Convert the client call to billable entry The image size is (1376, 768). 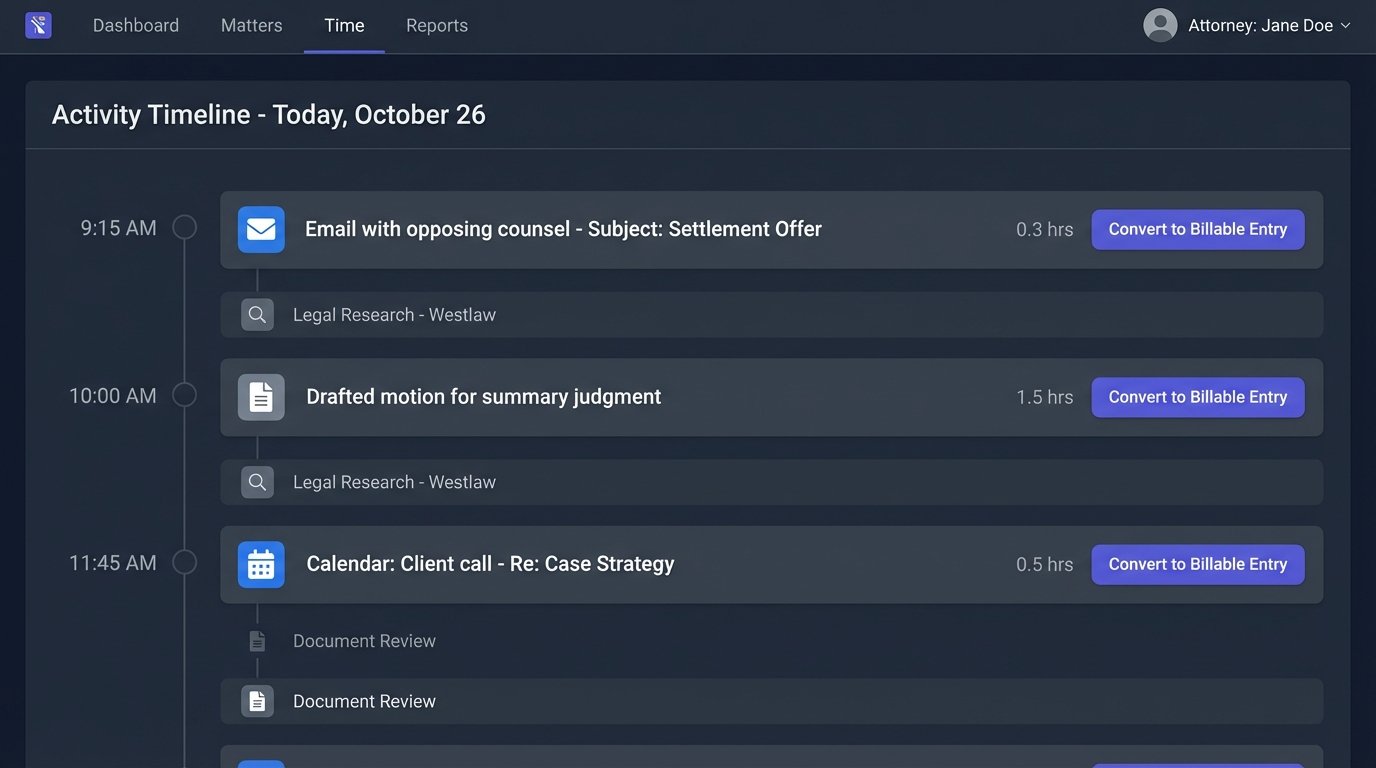1197,564
